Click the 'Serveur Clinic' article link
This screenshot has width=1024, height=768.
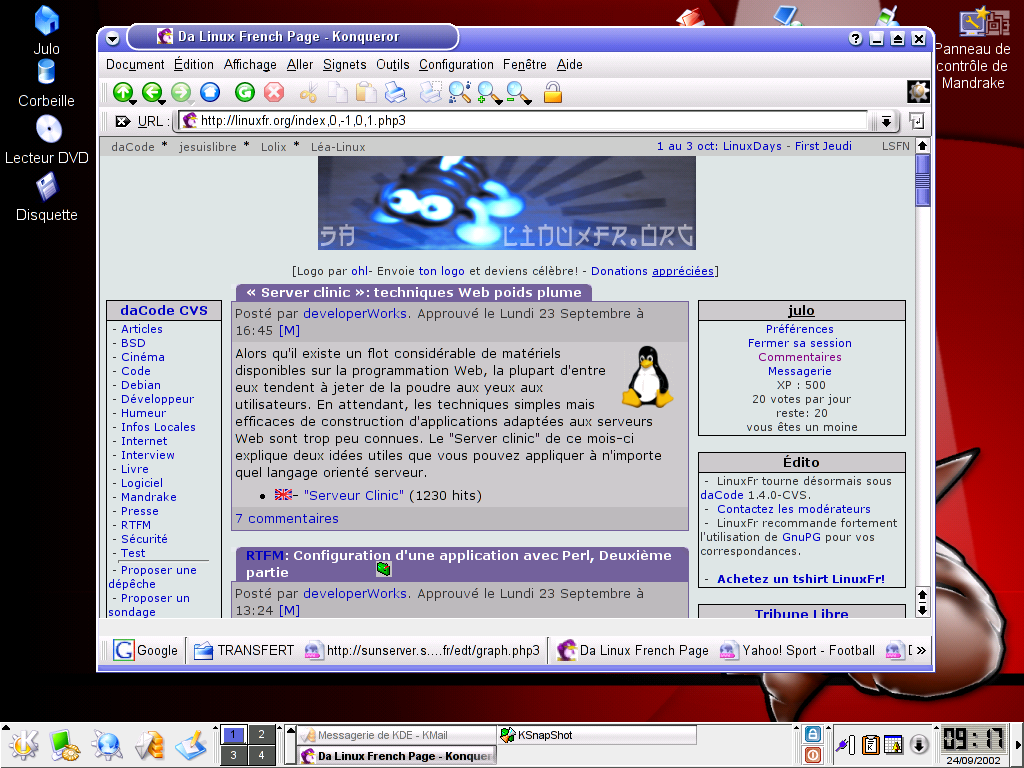(353, 496)
